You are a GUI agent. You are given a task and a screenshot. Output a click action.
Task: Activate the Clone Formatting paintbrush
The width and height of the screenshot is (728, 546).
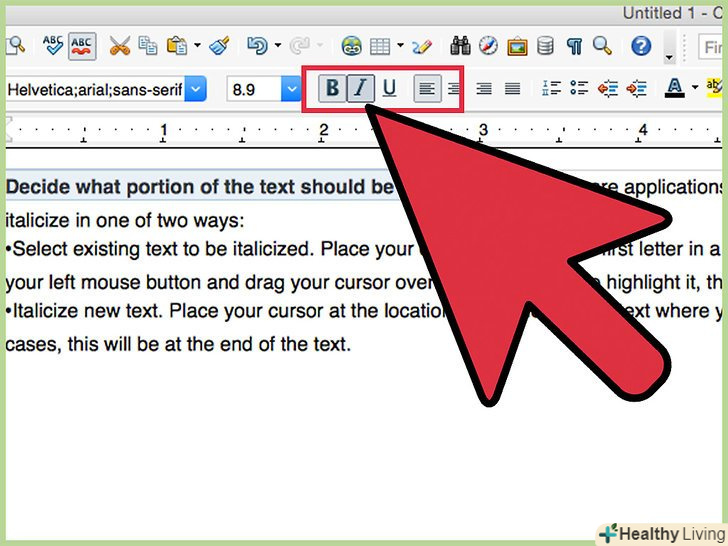pos(219,46)
